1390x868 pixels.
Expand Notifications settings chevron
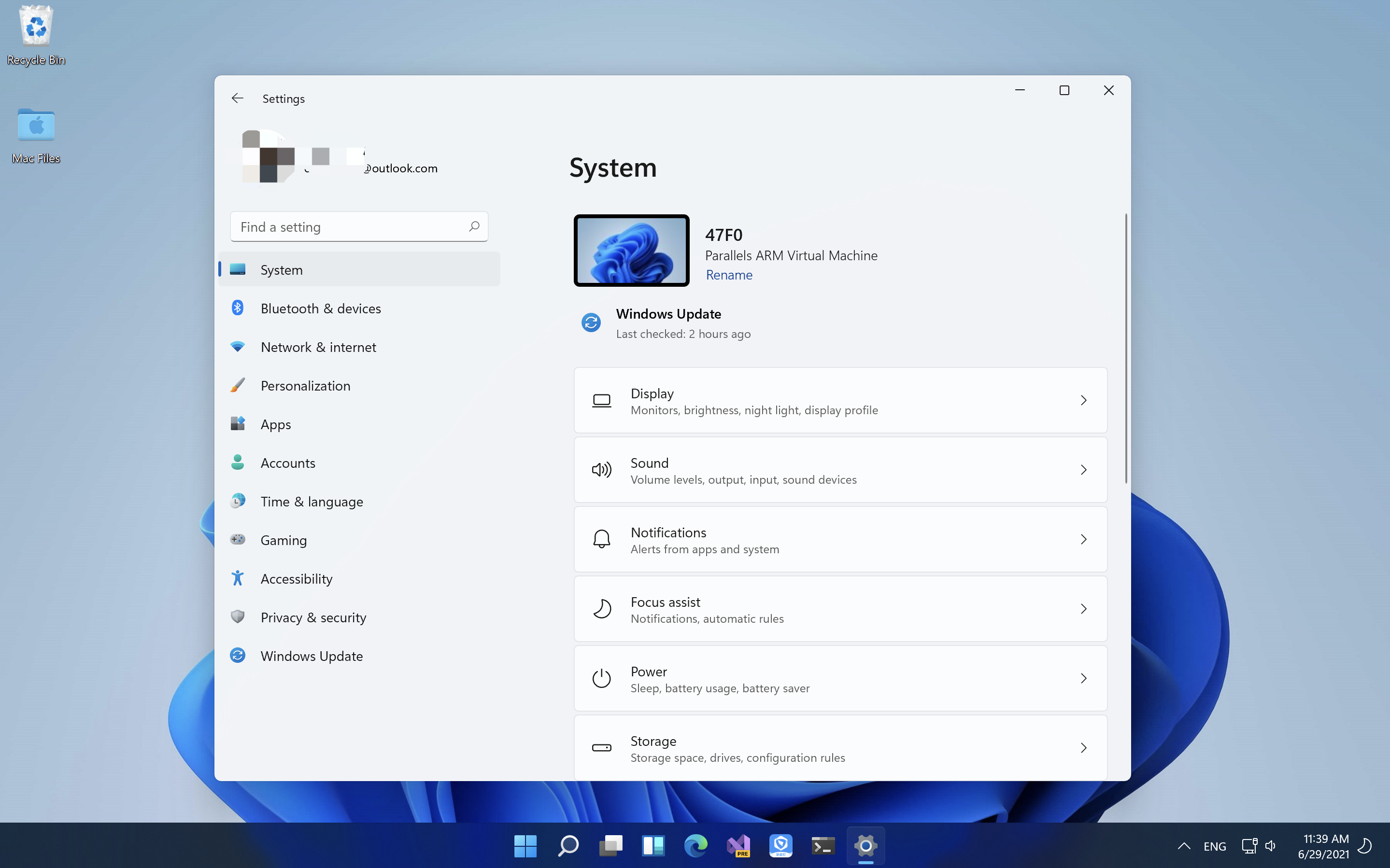(1083, 539)
